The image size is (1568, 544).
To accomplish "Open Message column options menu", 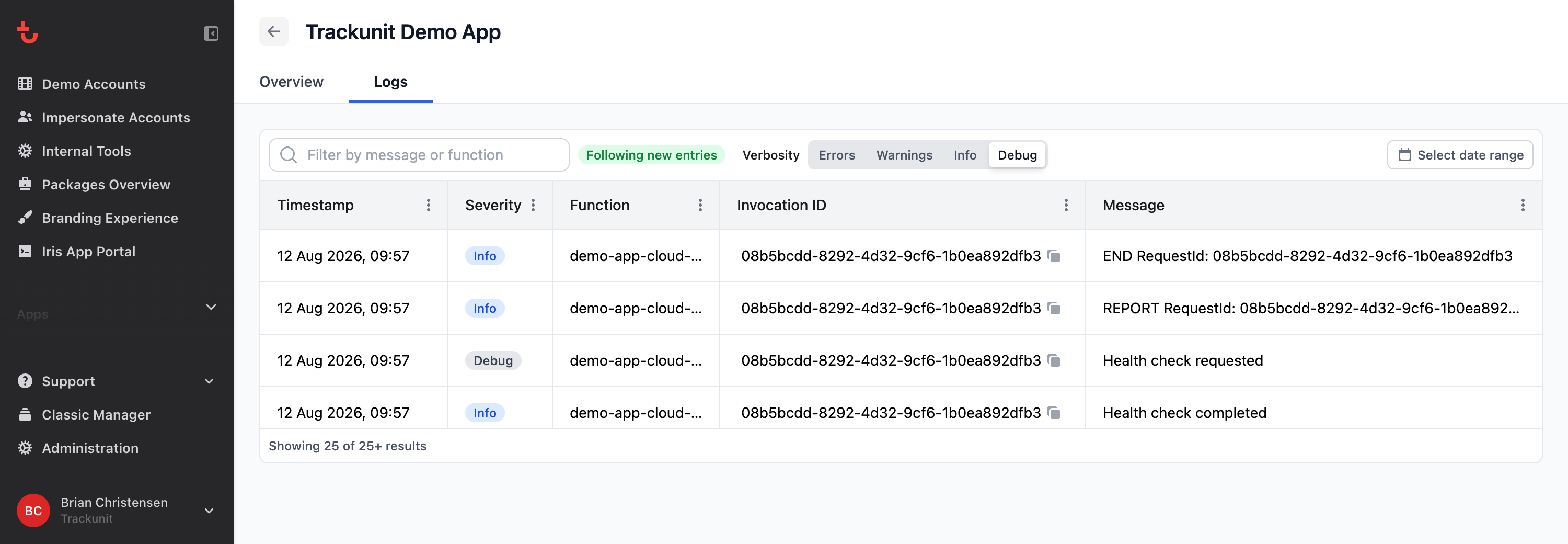I will 1524,205.
